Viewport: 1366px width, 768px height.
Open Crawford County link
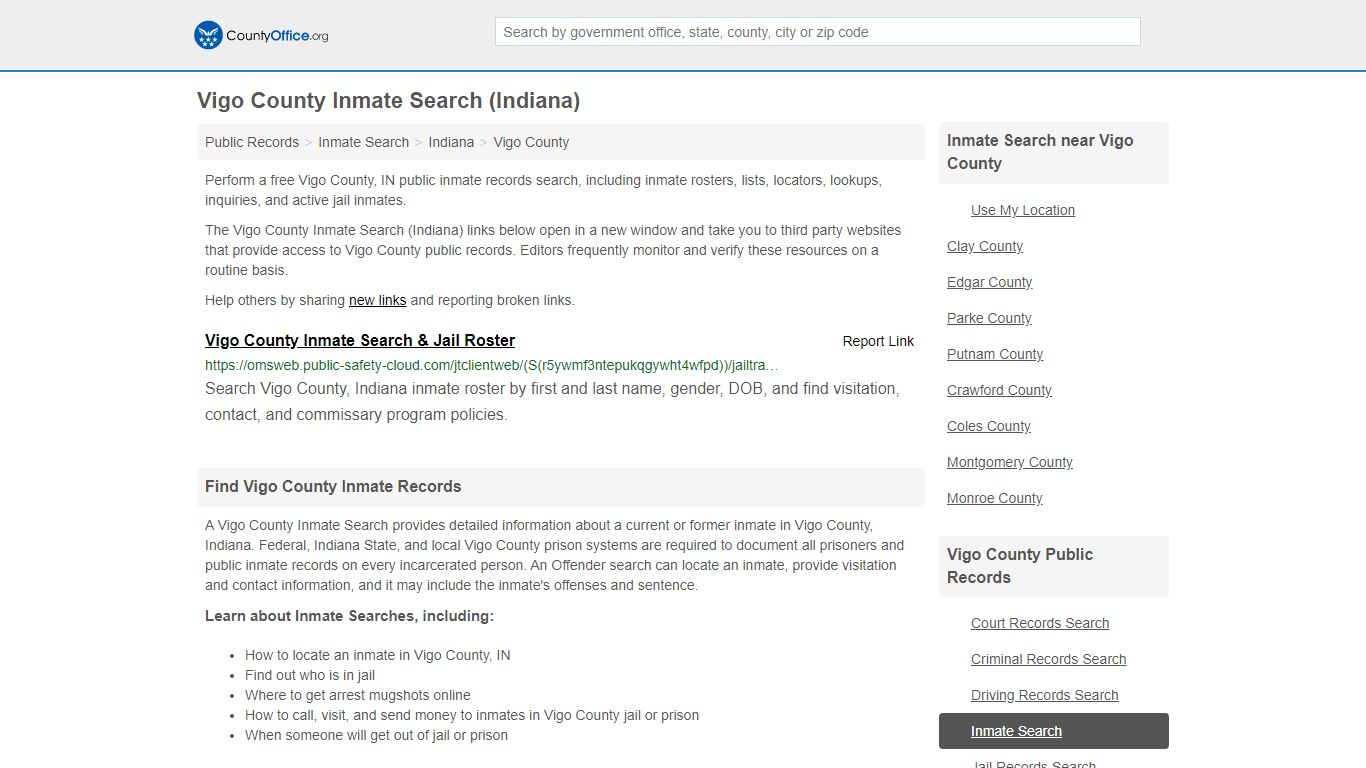(x=999, y=390)
